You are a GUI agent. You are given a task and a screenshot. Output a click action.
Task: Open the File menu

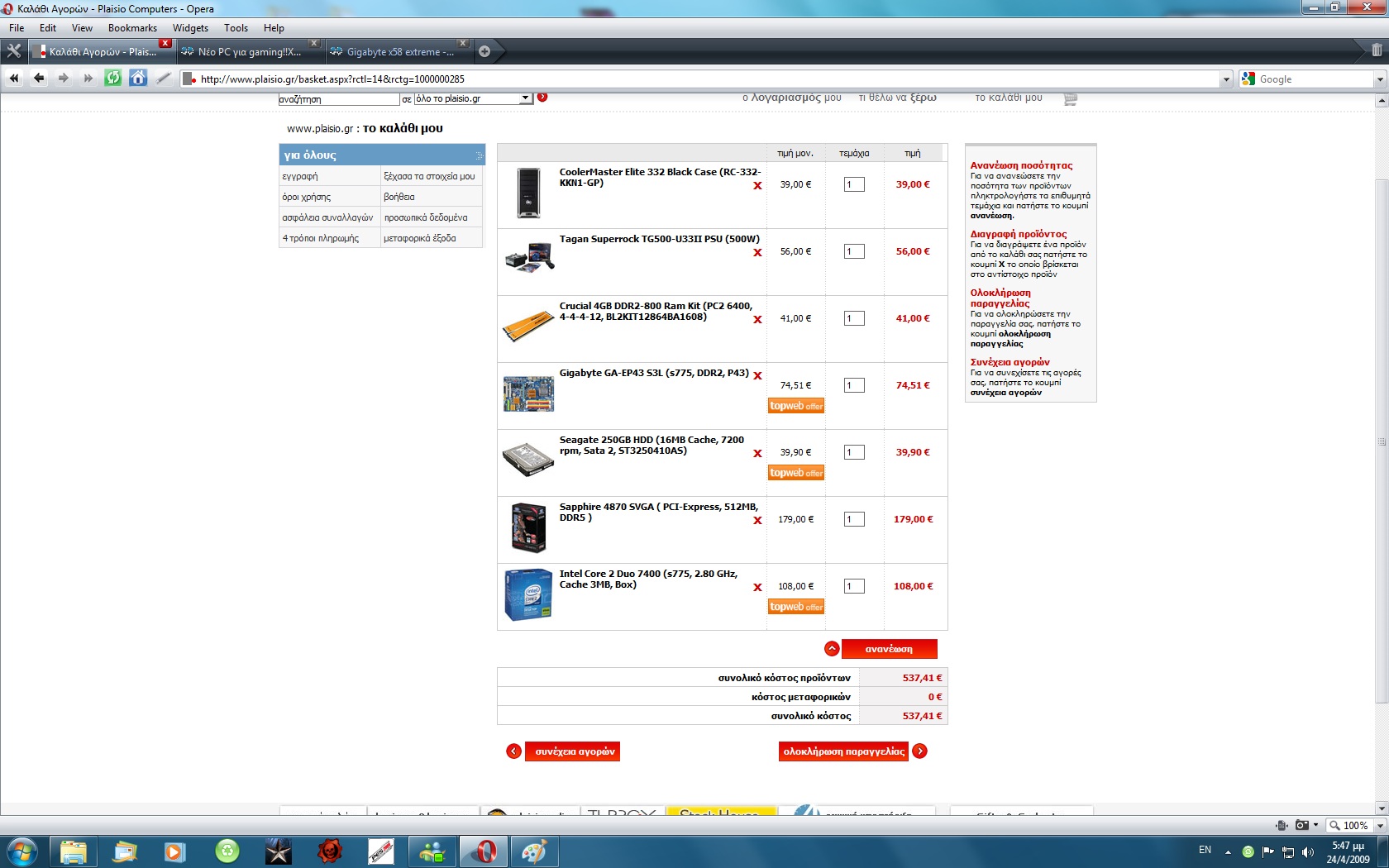pyautogui.click(x=17, y=28)
